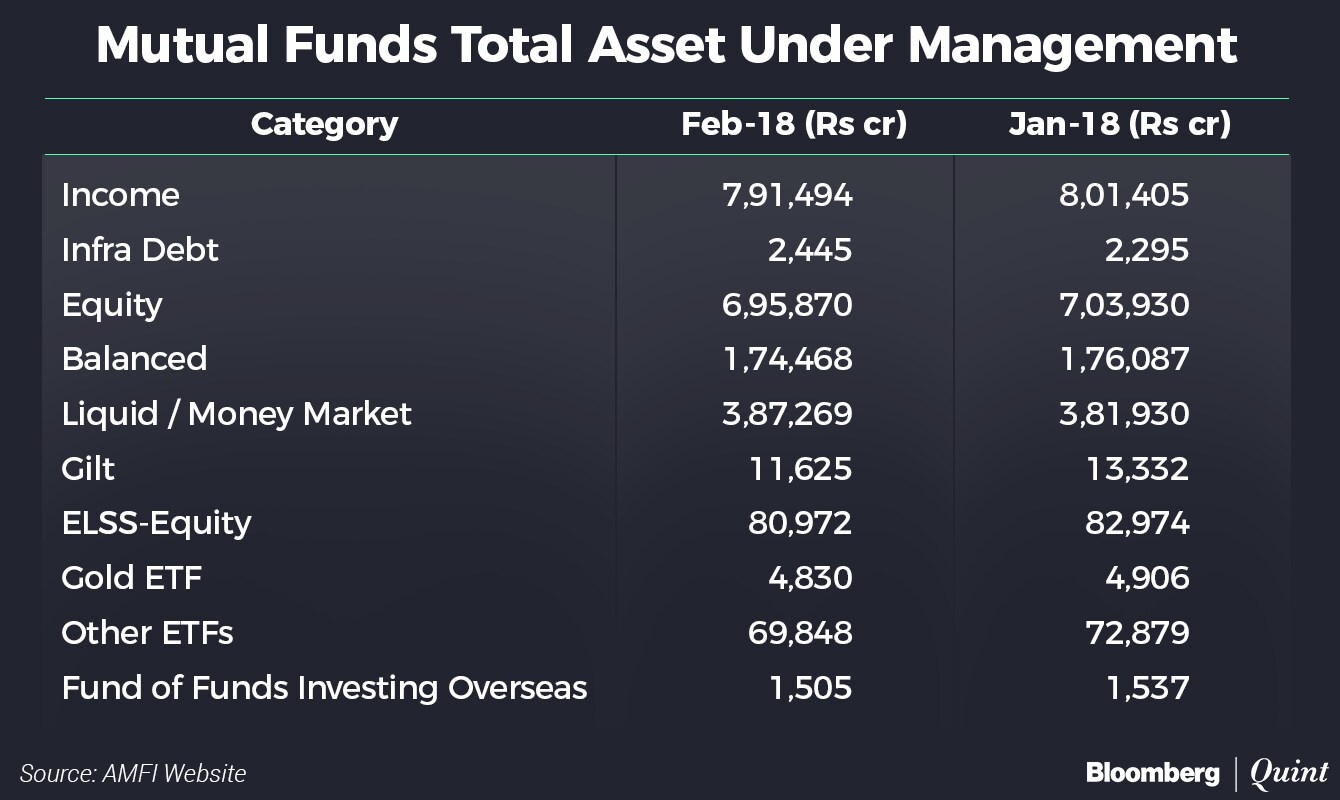Click the Balanced category label
The image size is (1340, 800).
(134, 358)
